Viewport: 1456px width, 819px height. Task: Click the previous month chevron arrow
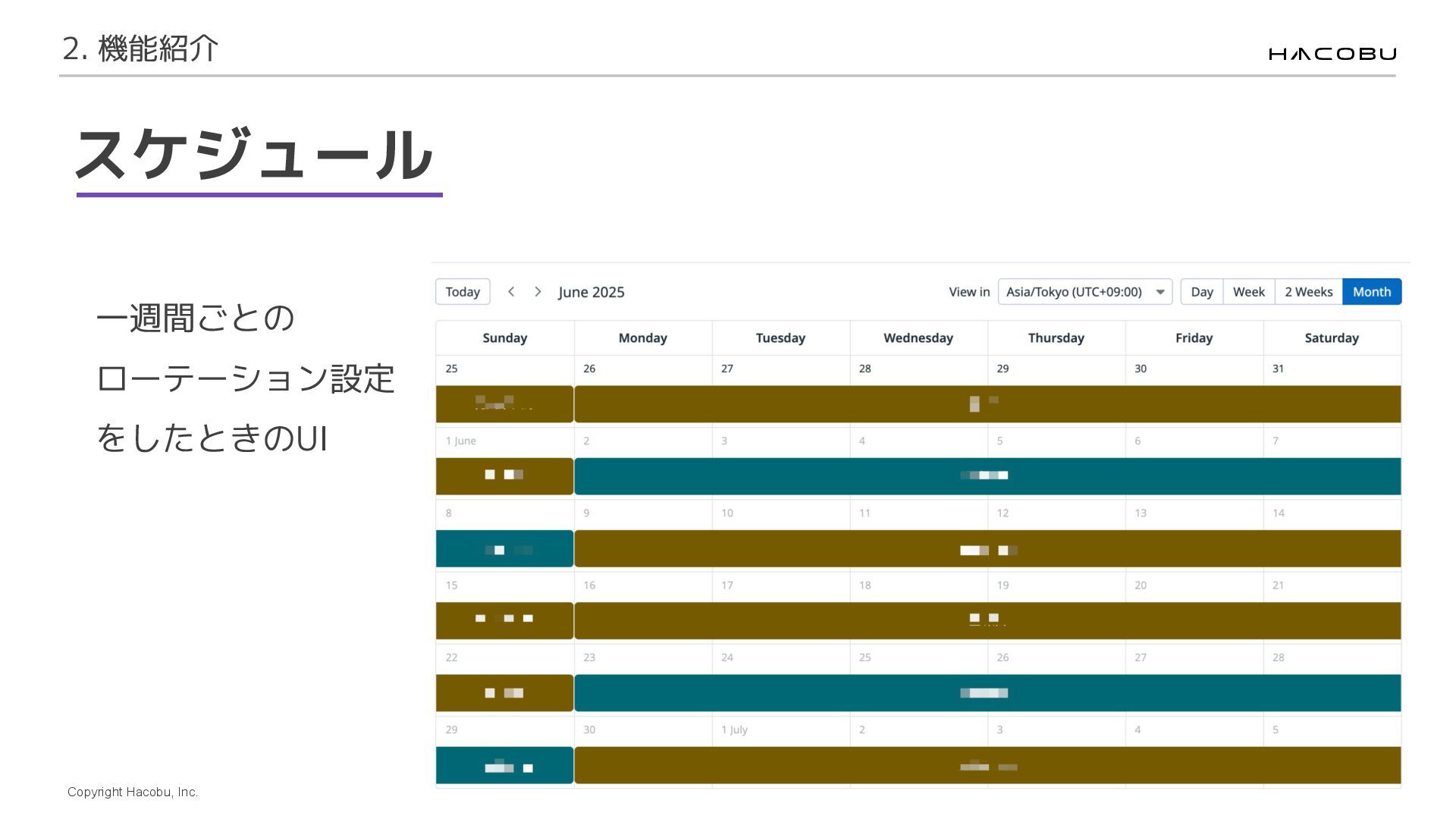tap(511, 292)
